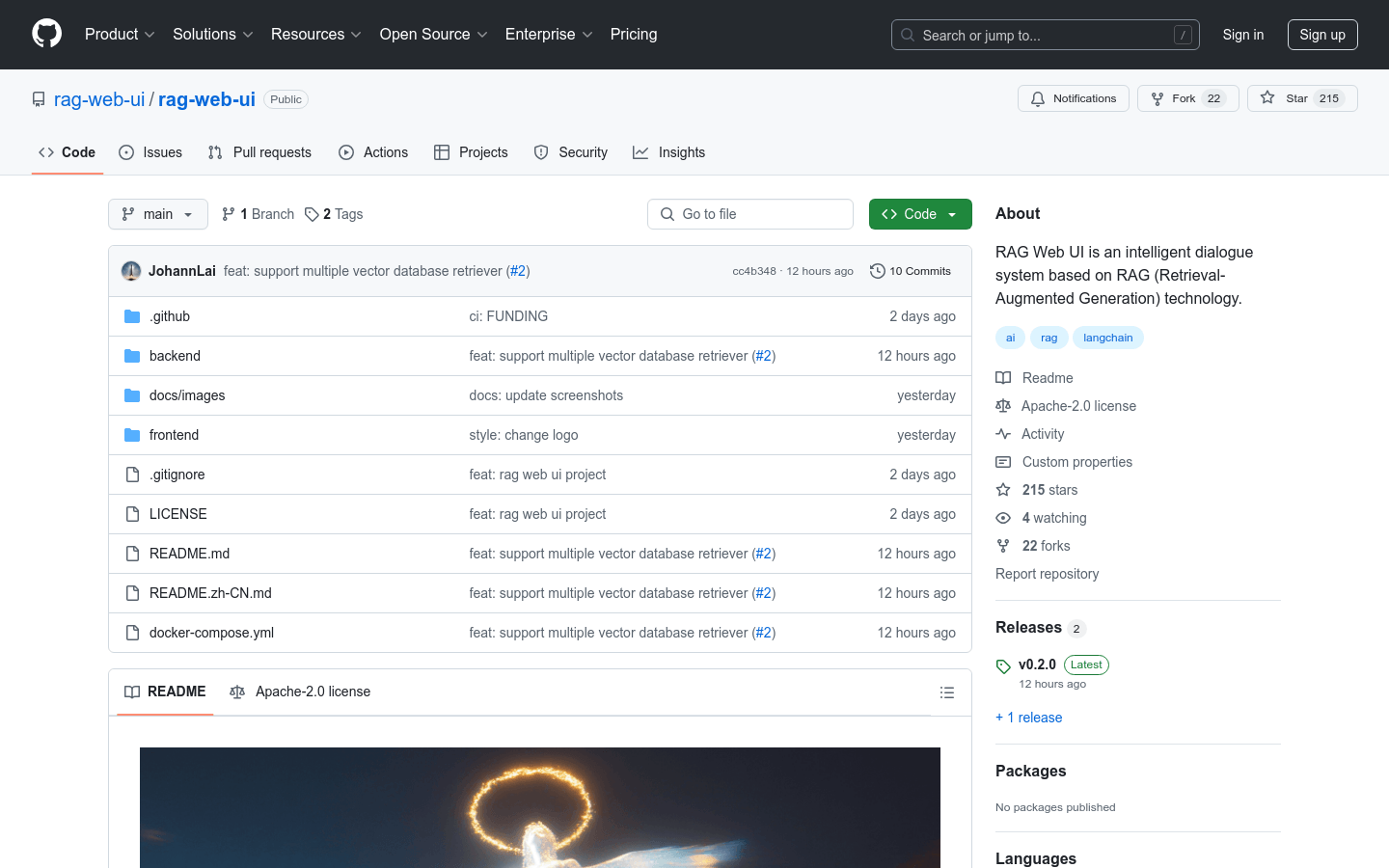The height and width of the screenshot is (868, 1389).
Task: Expand the Product menu in header
Action: tap(120, 35)
